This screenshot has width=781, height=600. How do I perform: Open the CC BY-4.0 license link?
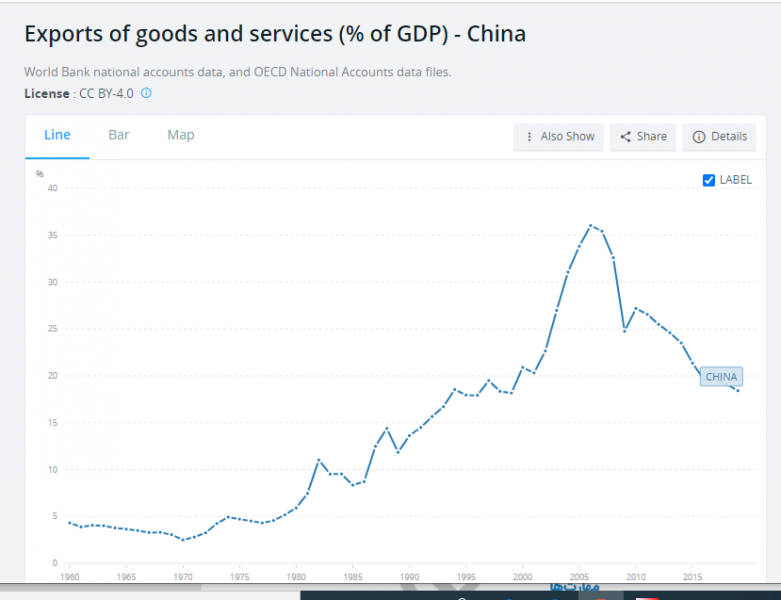tap(107, 93)
